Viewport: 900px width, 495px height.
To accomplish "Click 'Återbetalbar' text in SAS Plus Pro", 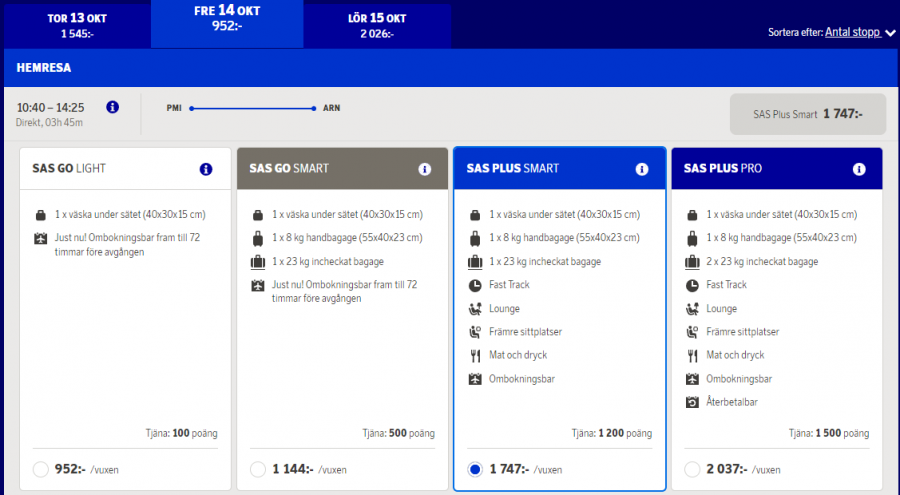I will 732,402.
